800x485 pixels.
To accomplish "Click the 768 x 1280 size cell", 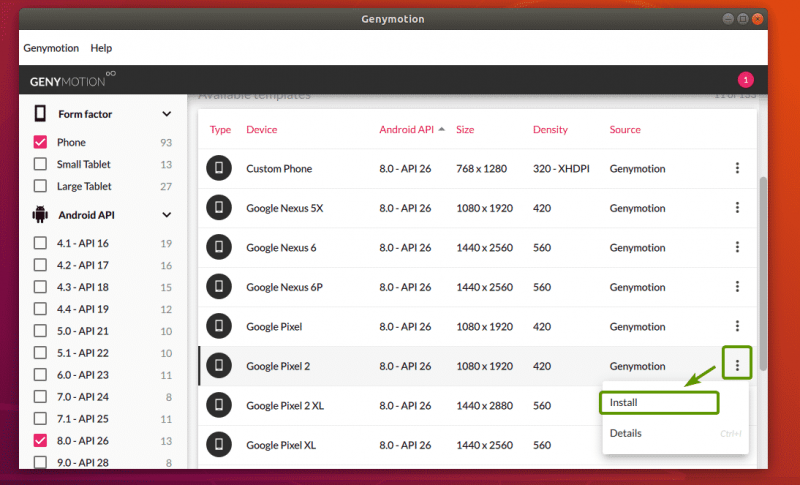I will 481,168.
